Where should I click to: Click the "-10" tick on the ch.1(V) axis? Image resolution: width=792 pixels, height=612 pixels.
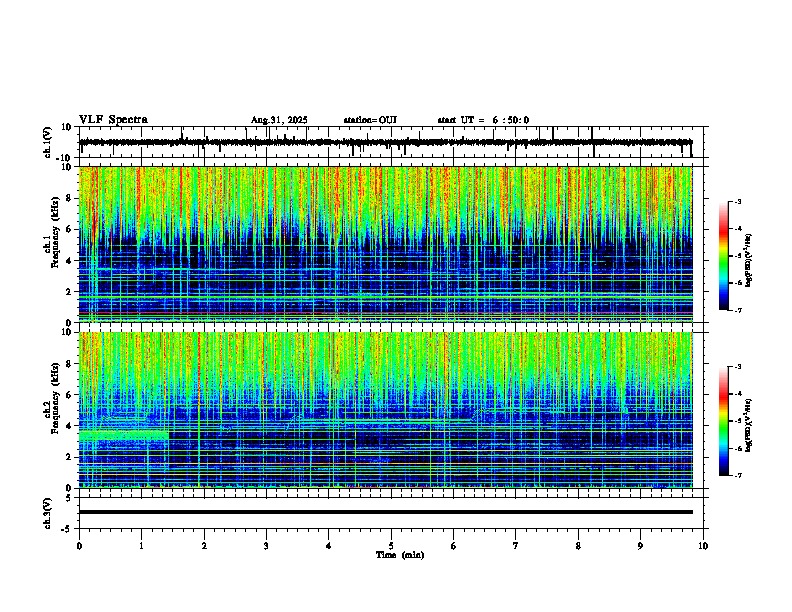click(x=65, y=158)
